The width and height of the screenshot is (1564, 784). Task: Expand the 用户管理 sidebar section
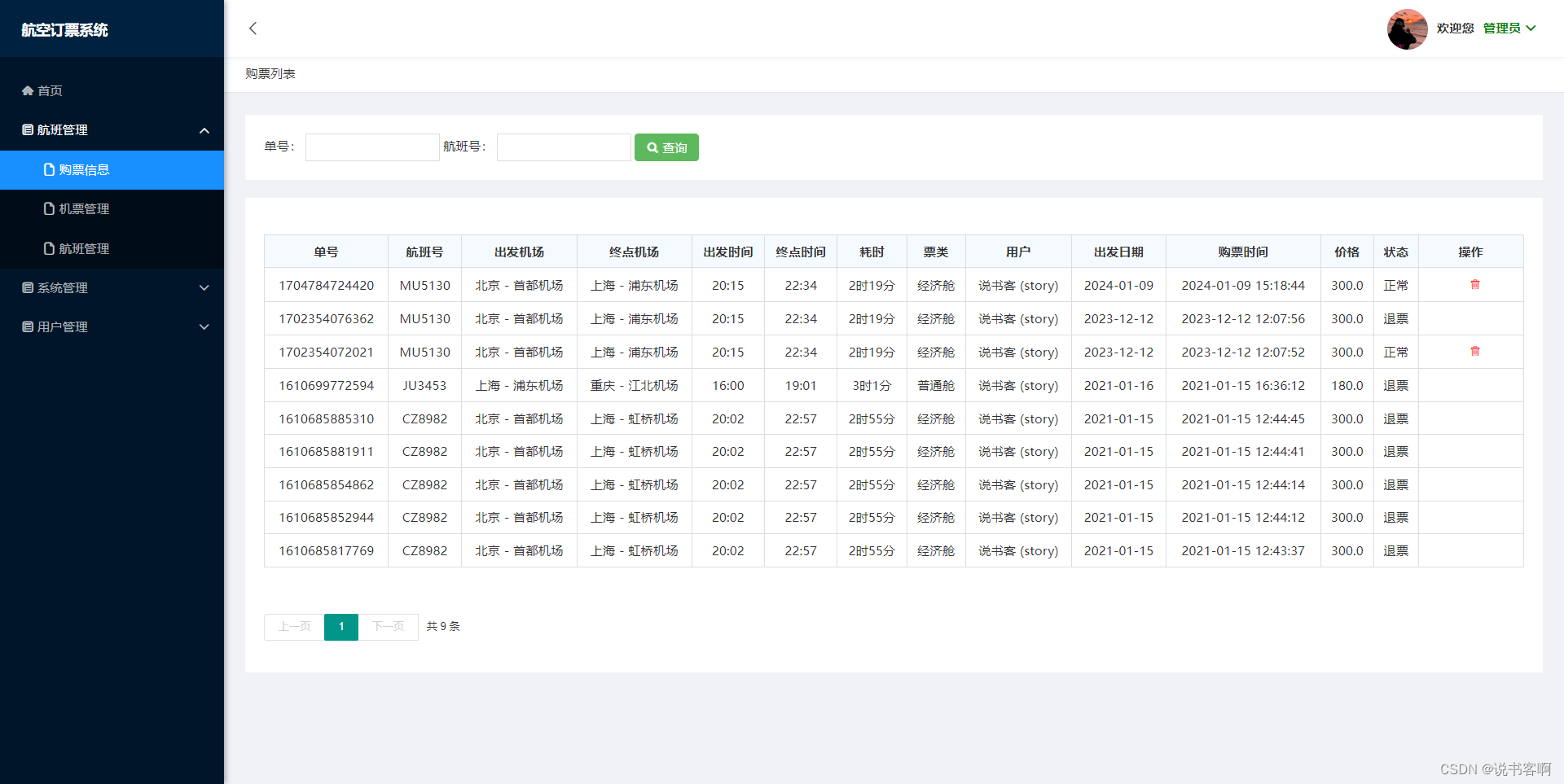[112, 327]
